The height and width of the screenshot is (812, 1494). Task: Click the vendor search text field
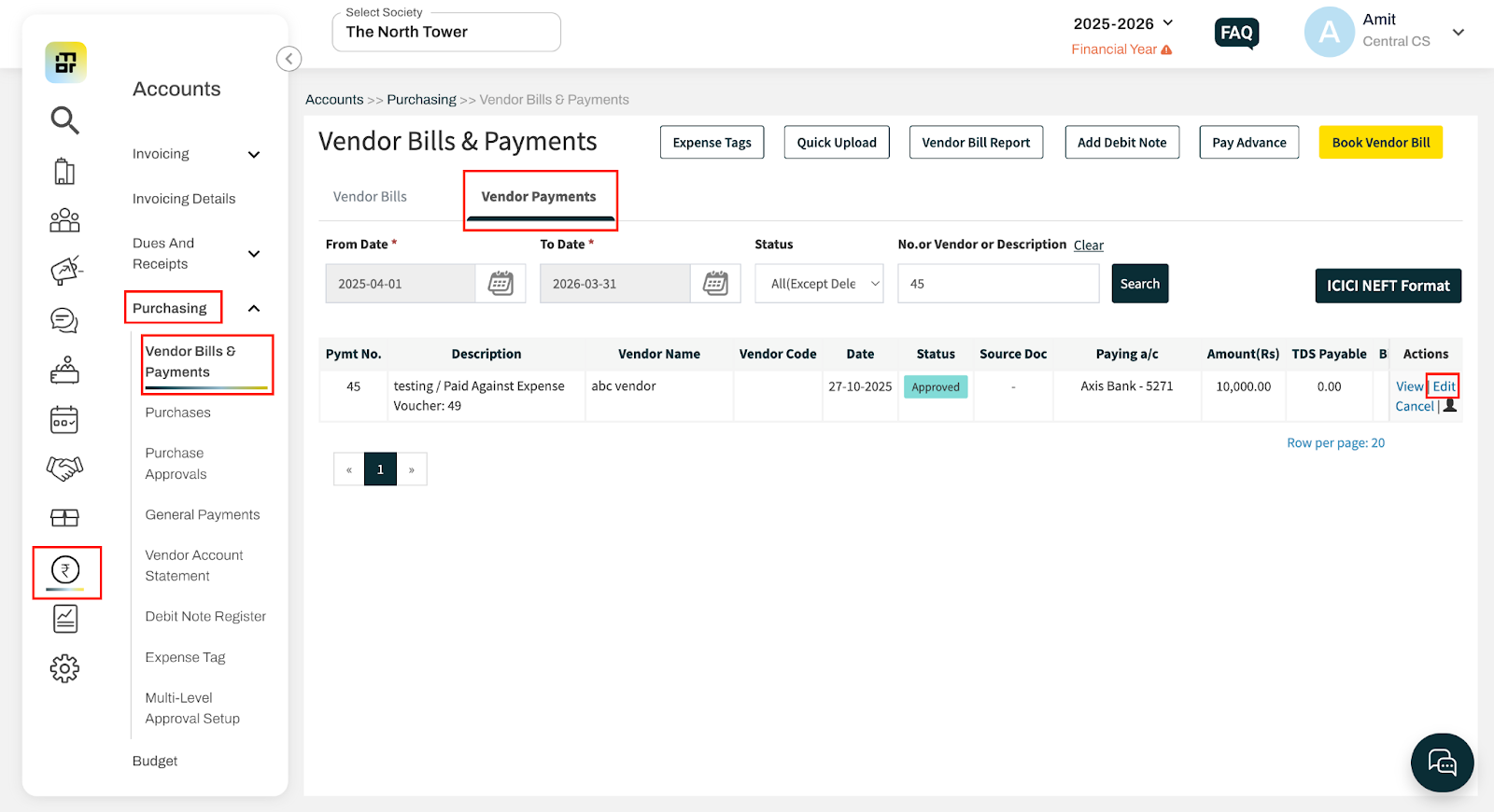[x=997, y=284]
